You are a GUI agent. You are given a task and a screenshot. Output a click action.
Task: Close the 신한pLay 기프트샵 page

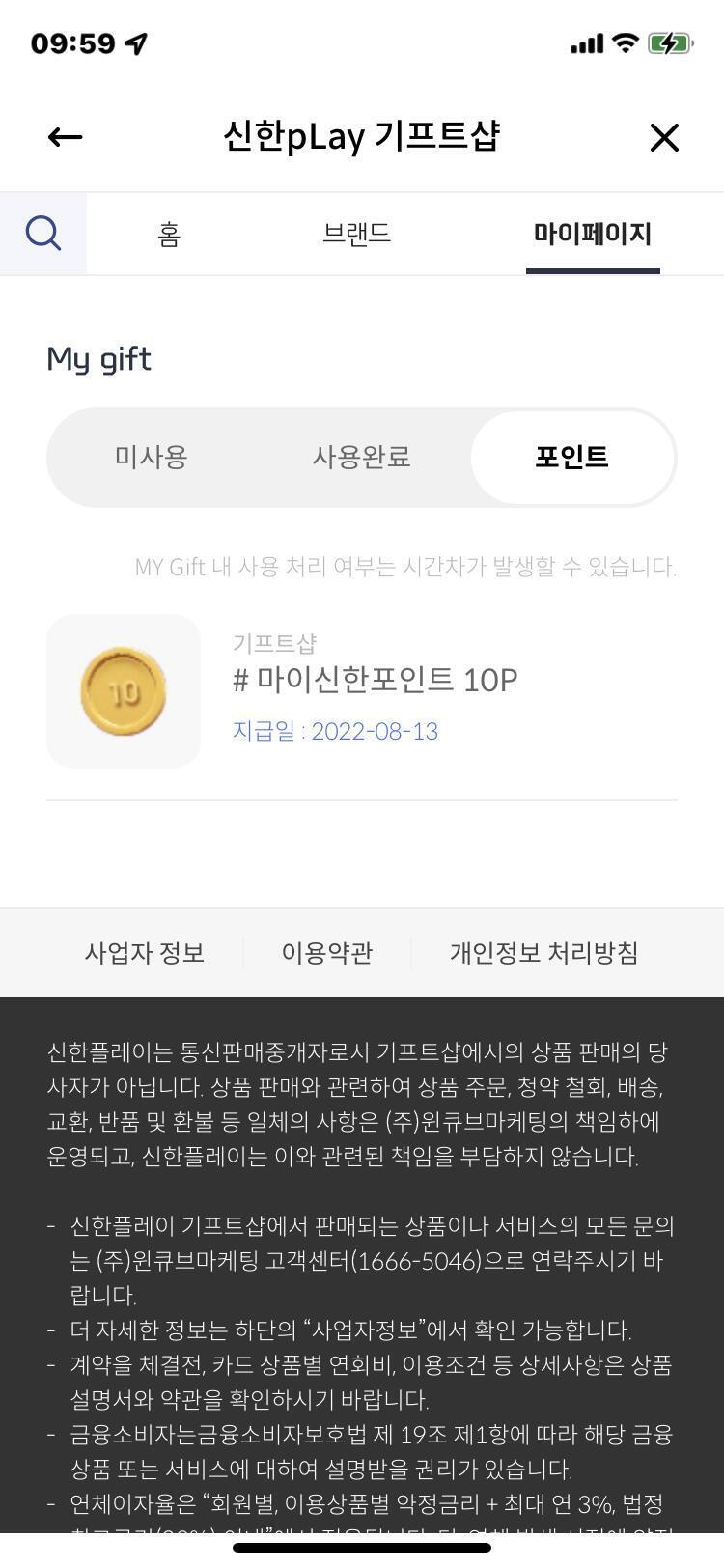pos(664,138)
